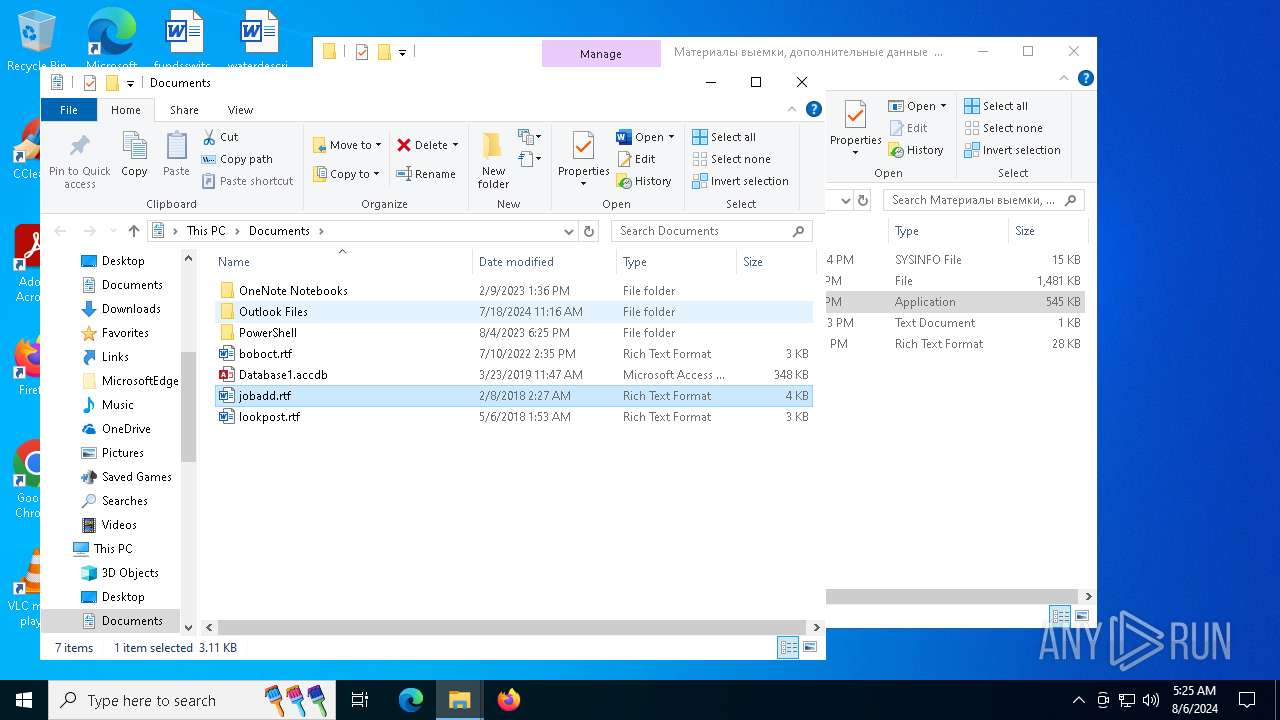
Task: Click the Copy icon in Clipboard group
Action: coord(134,155)
